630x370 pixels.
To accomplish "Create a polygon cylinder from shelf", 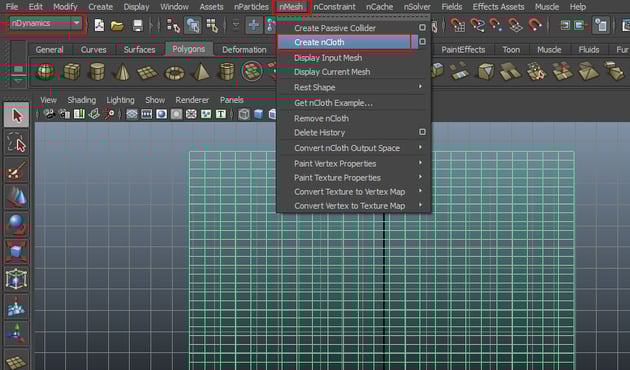I will (x=97, y=72).
